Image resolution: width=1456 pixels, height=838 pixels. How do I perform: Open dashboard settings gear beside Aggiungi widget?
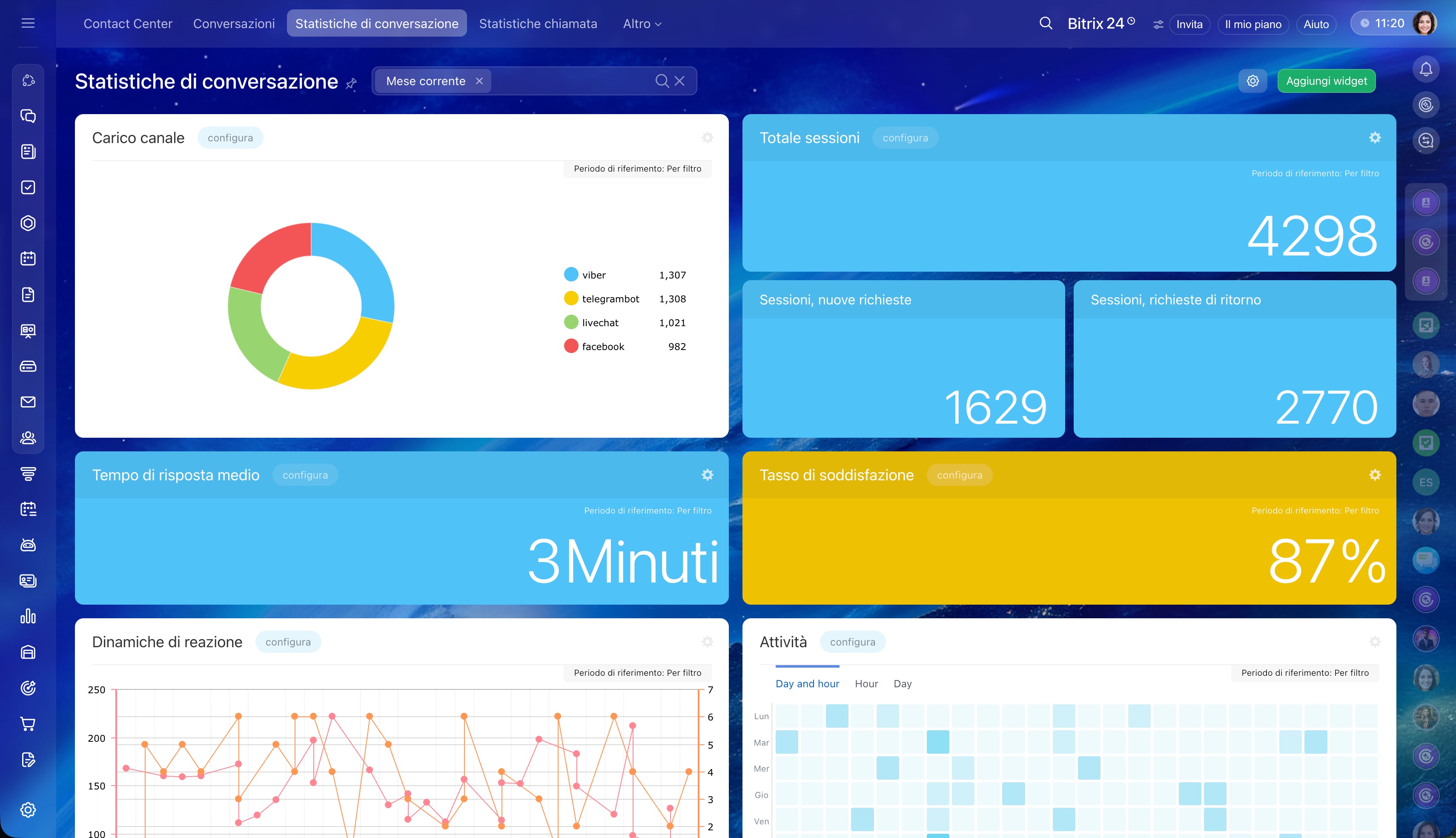click(1253, 81)
